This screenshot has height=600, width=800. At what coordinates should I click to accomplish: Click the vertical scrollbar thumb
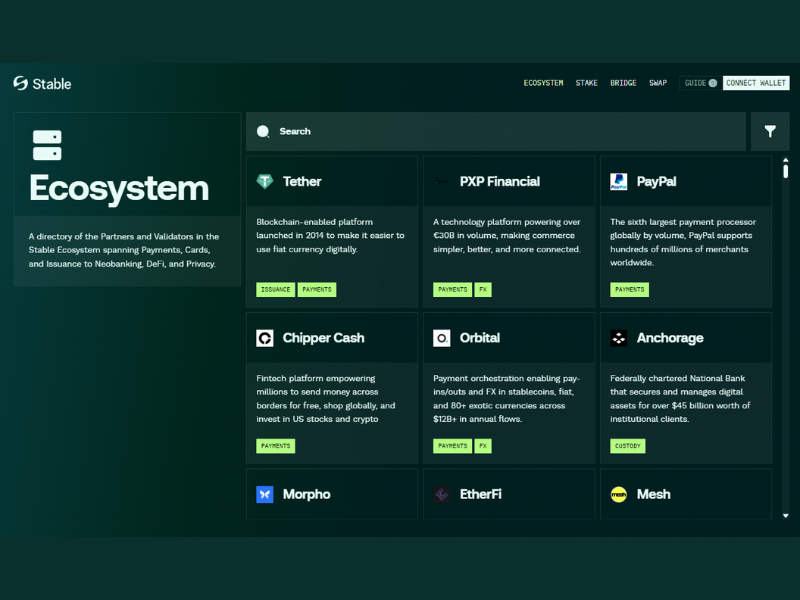(786, 171)
